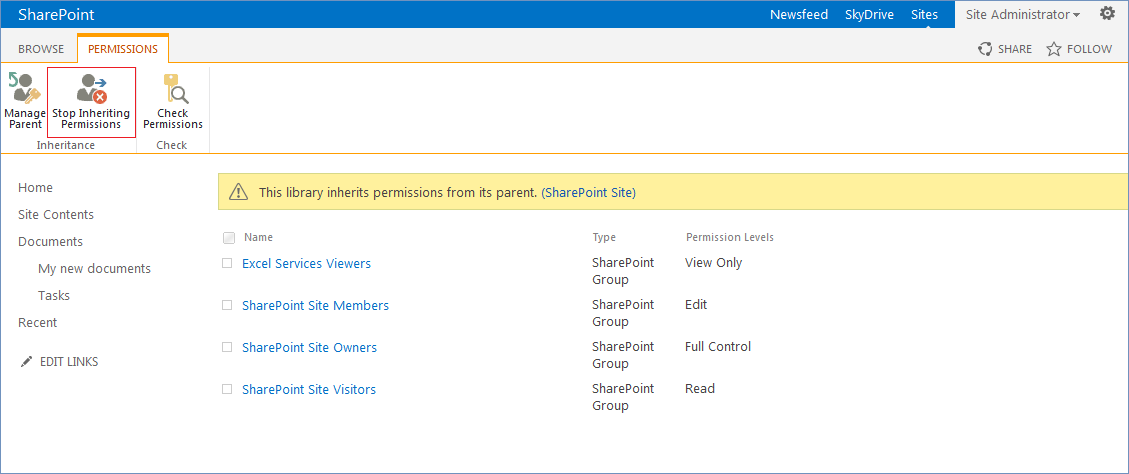
Task: Expand the Site Administrator dropdown
Action: click(x=1022, y=14)
